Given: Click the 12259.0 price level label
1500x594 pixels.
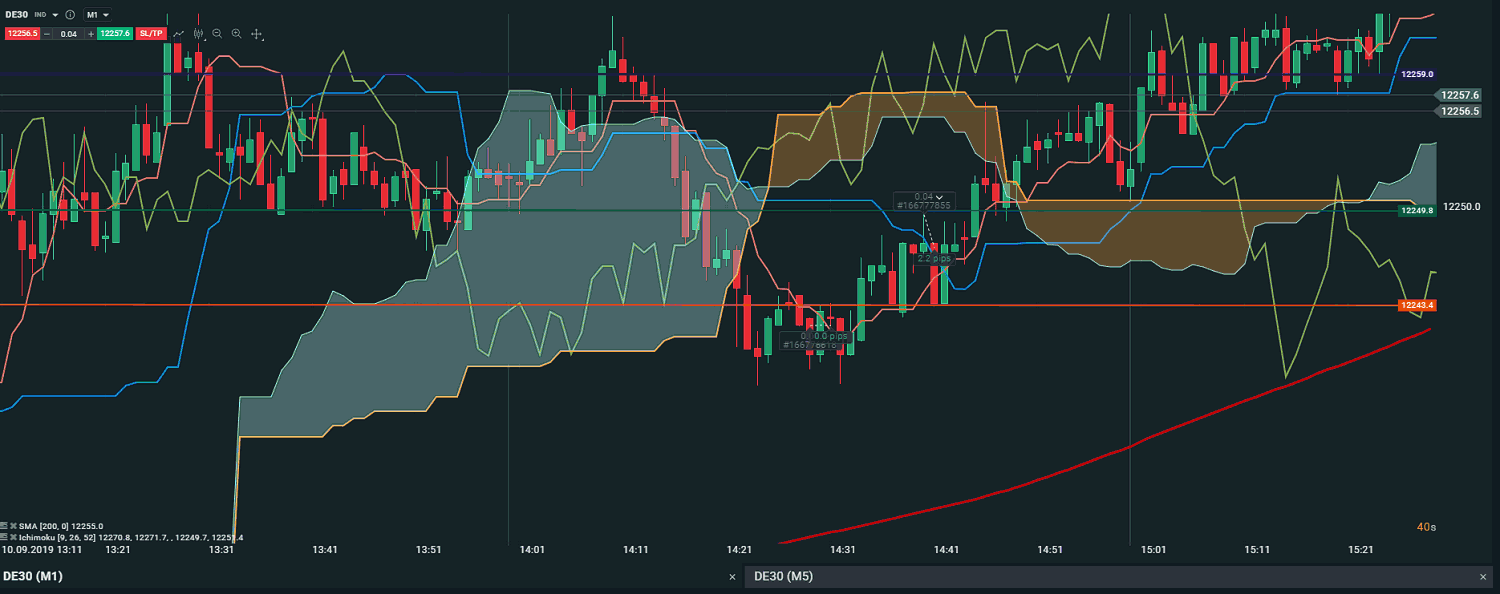Looking at the screenshot, I should click(x=1416, y=74).
